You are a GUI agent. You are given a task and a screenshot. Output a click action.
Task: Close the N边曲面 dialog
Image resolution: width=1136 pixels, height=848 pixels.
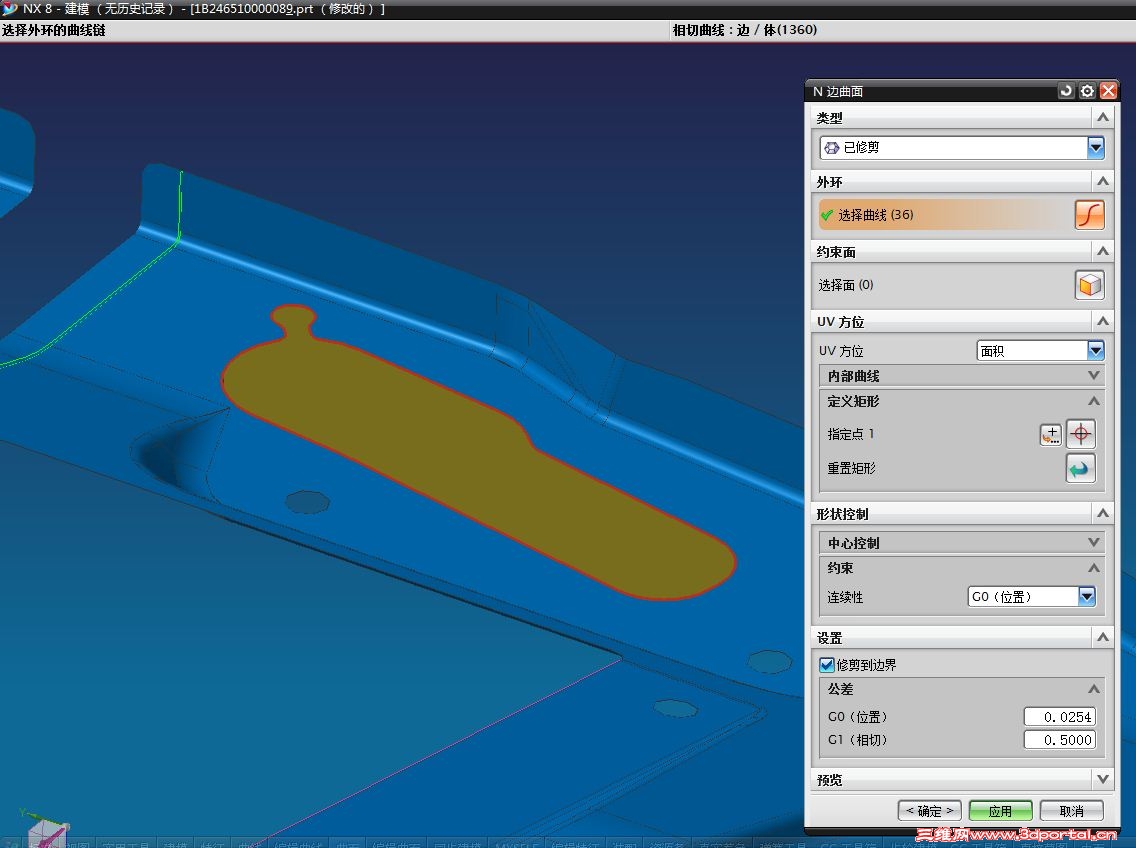[1108, 91]
